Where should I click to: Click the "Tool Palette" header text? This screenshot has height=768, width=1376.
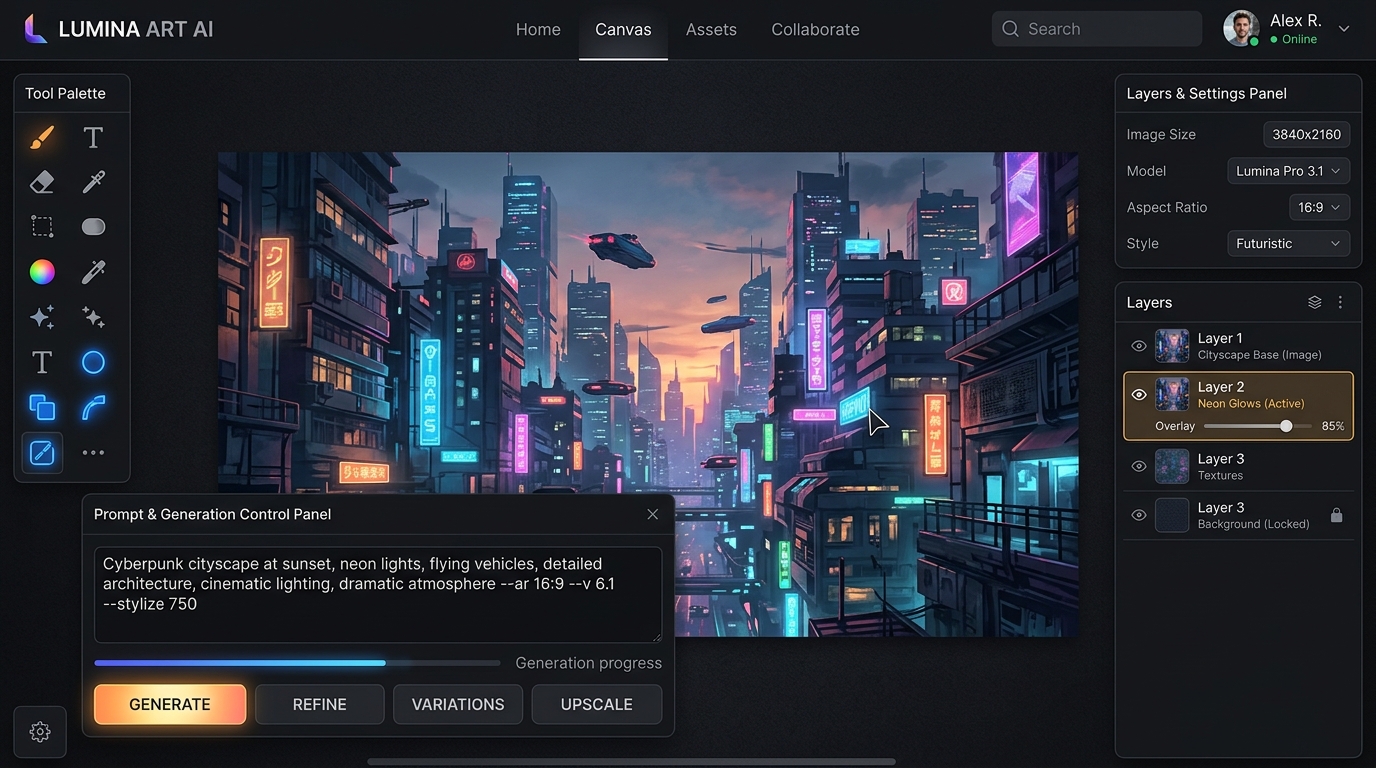65,93
